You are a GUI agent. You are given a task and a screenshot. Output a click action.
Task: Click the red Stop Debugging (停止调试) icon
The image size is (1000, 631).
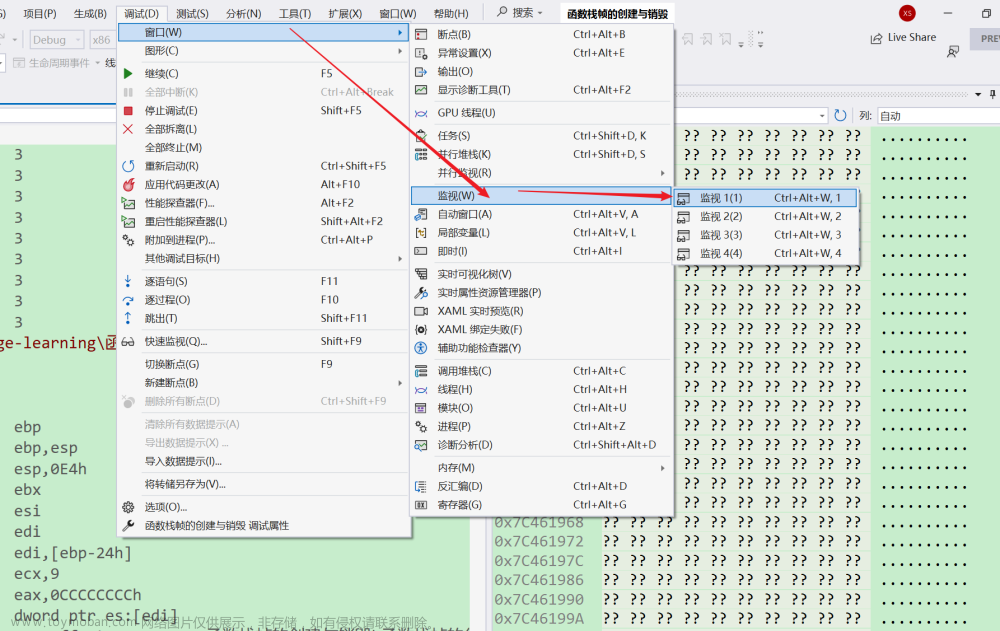click(128, 110)
